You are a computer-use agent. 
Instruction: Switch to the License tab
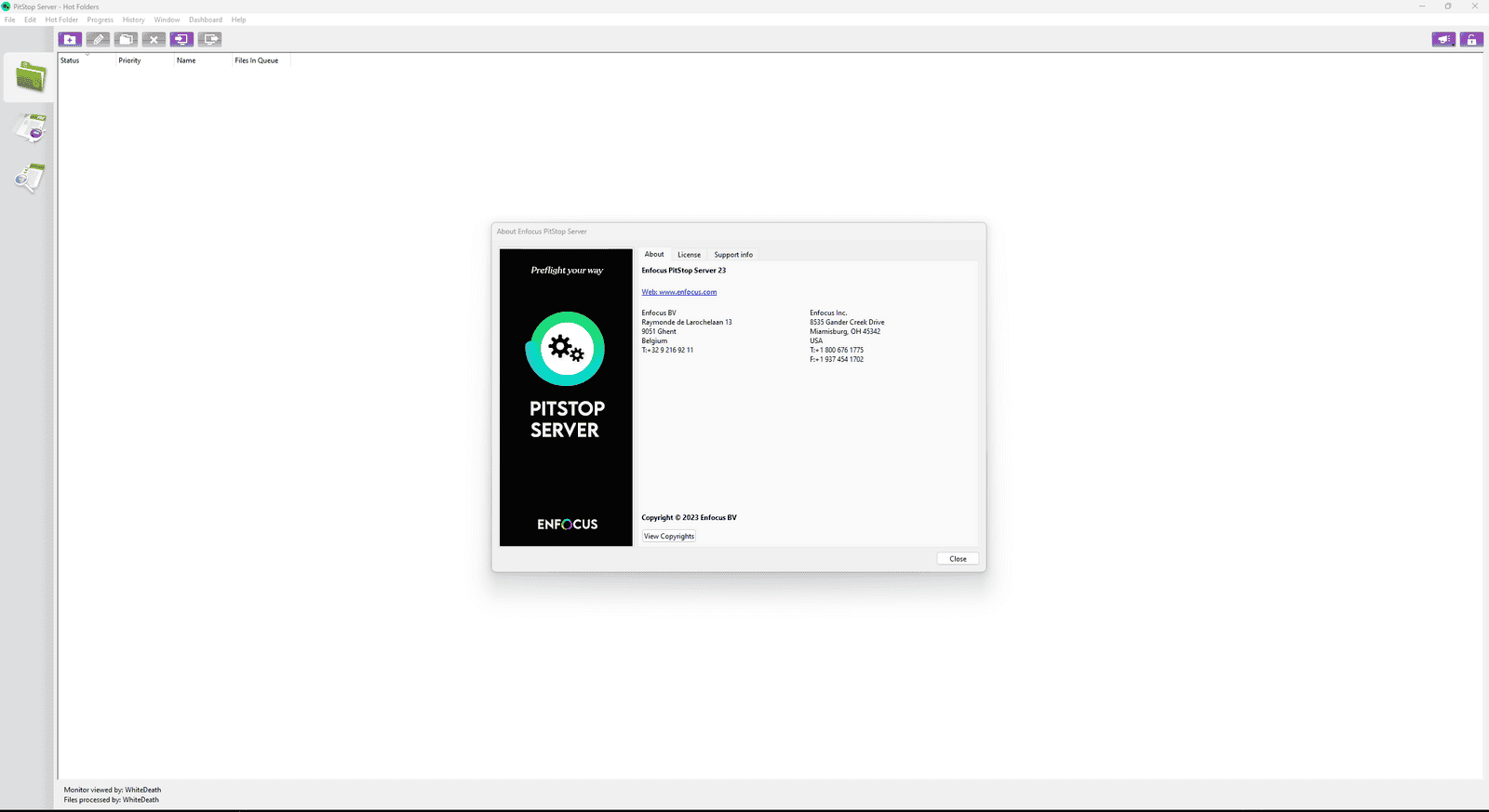[689, 255]
